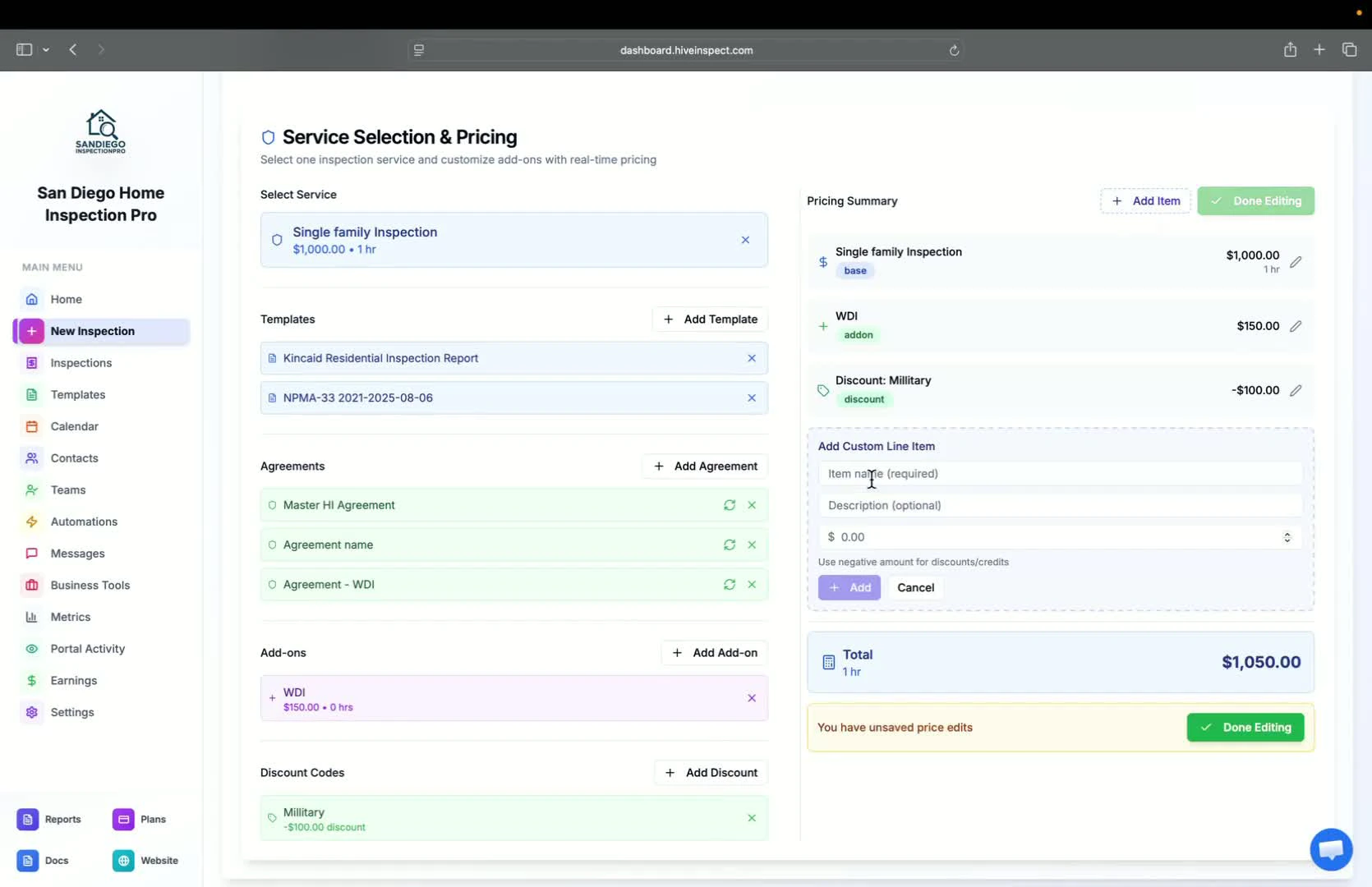Screen dimensions: 1372x887
Task: Open the sidebar options dropdown arrow
Action: [x=46, y=50]
